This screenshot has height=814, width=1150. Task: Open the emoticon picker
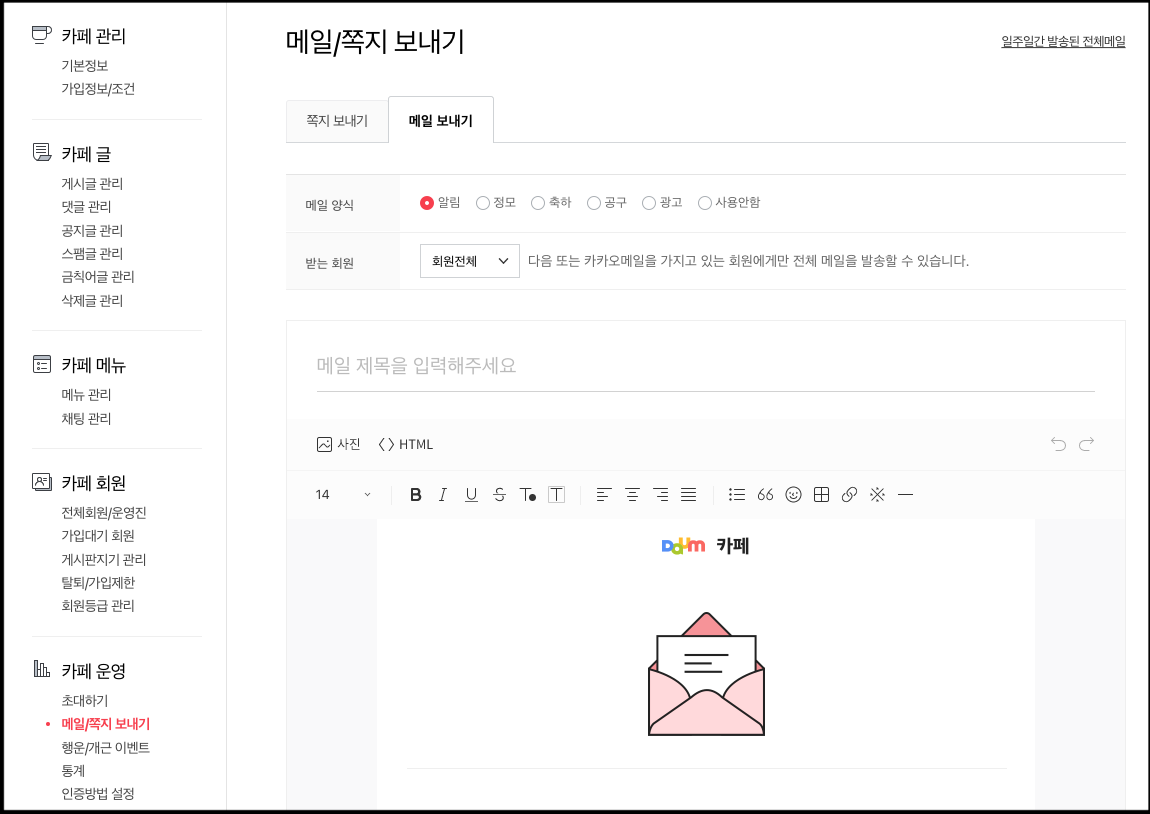coord(793,495)
